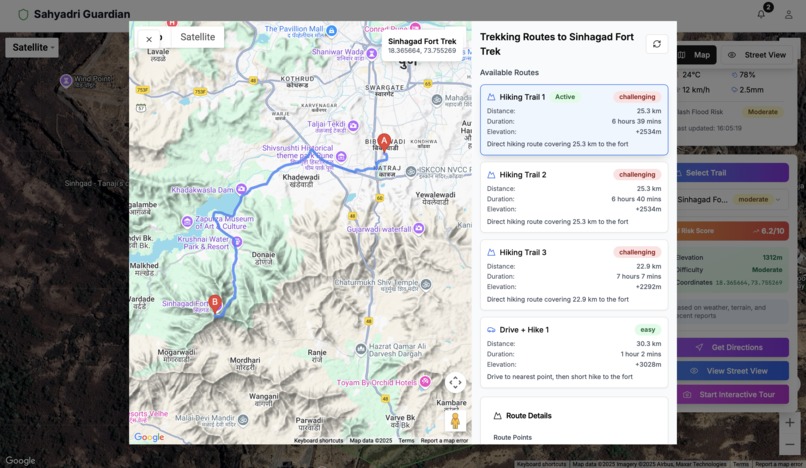Click ISKCON NVCC temple marker

tap(411, 172)
